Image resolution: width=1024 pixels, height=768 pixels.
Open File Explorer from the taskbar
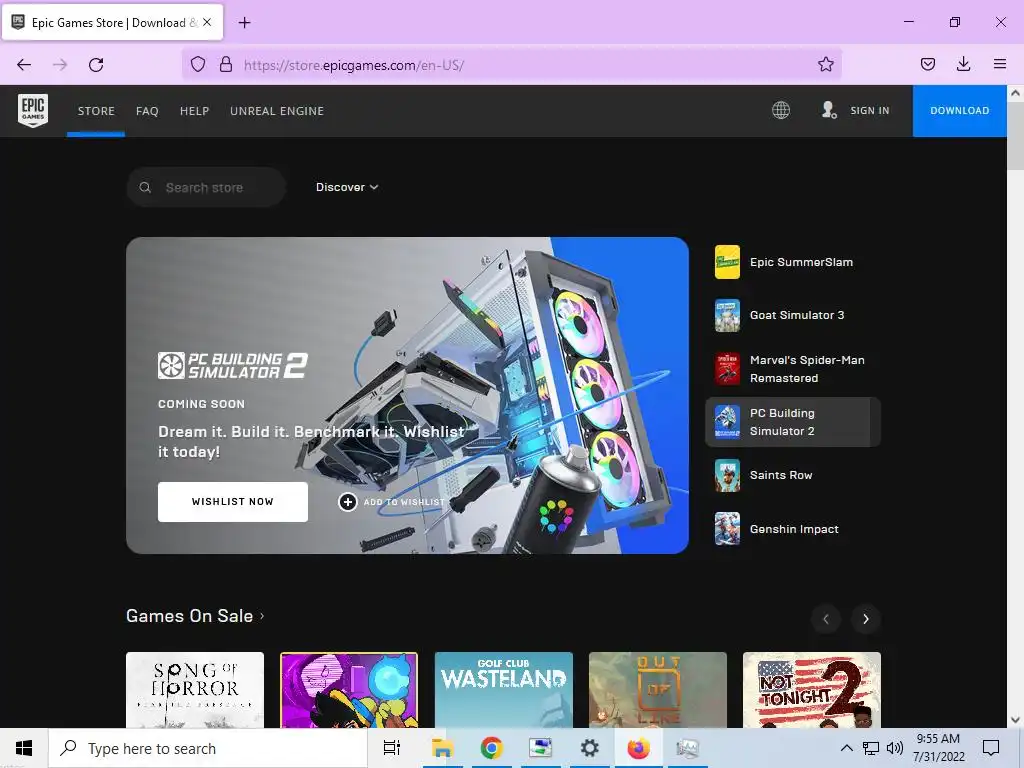click(x=442, y=748)
